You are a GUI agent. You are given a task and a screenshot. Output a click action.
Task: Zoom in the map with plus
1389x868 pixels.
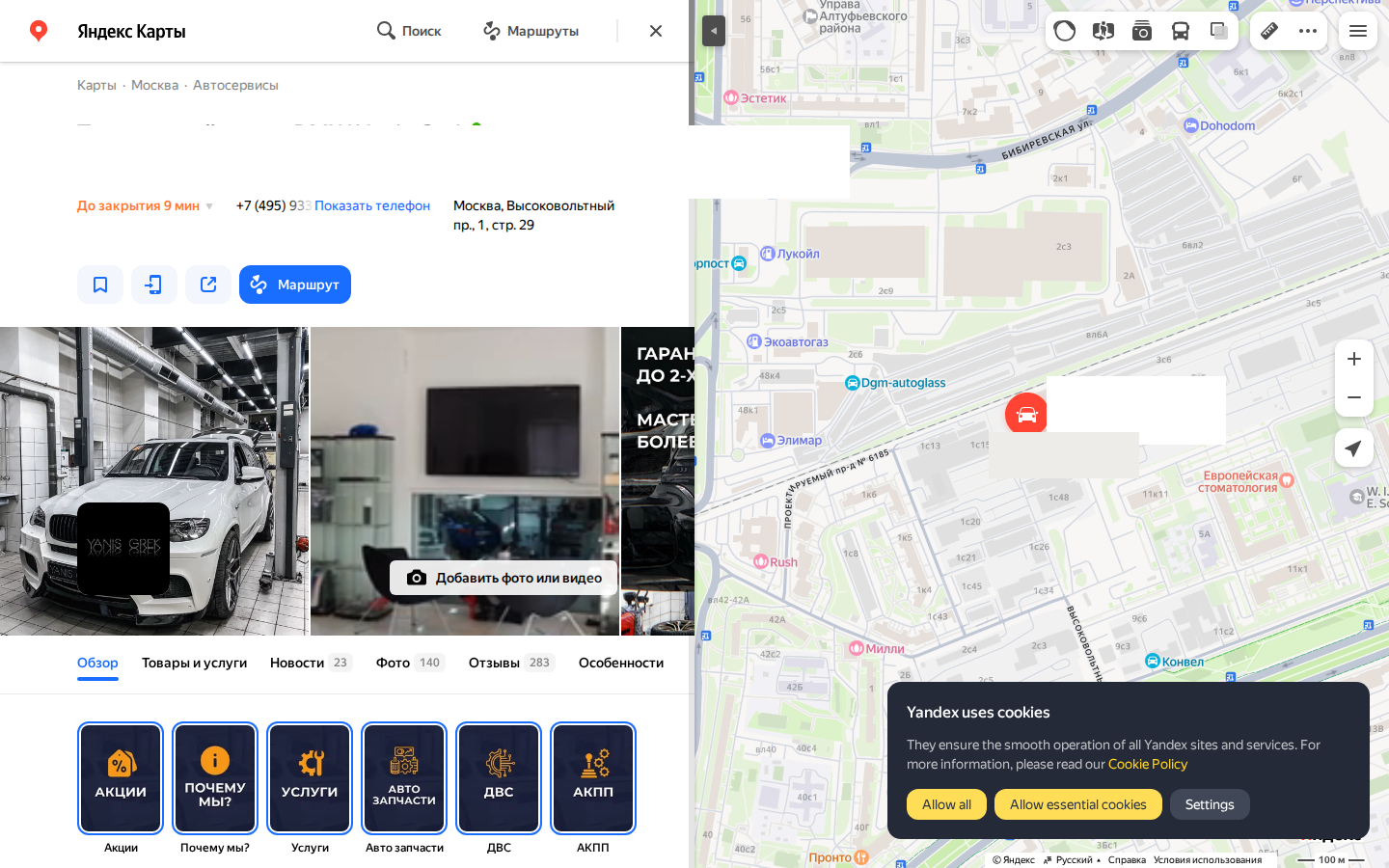(x=1354, y=359)
